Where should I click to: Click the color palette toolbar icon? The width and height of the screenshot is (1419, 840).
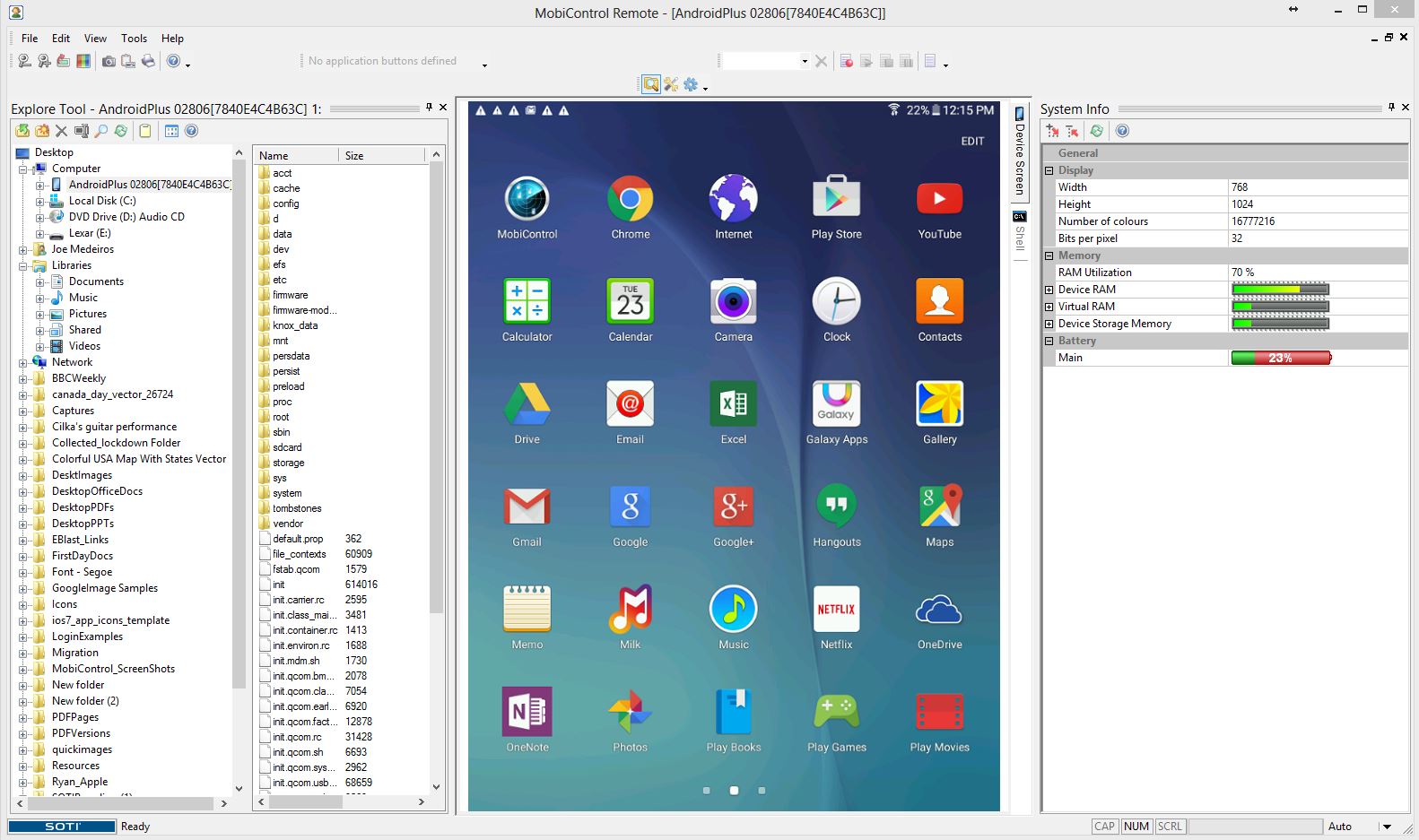[x=83, y=61]
